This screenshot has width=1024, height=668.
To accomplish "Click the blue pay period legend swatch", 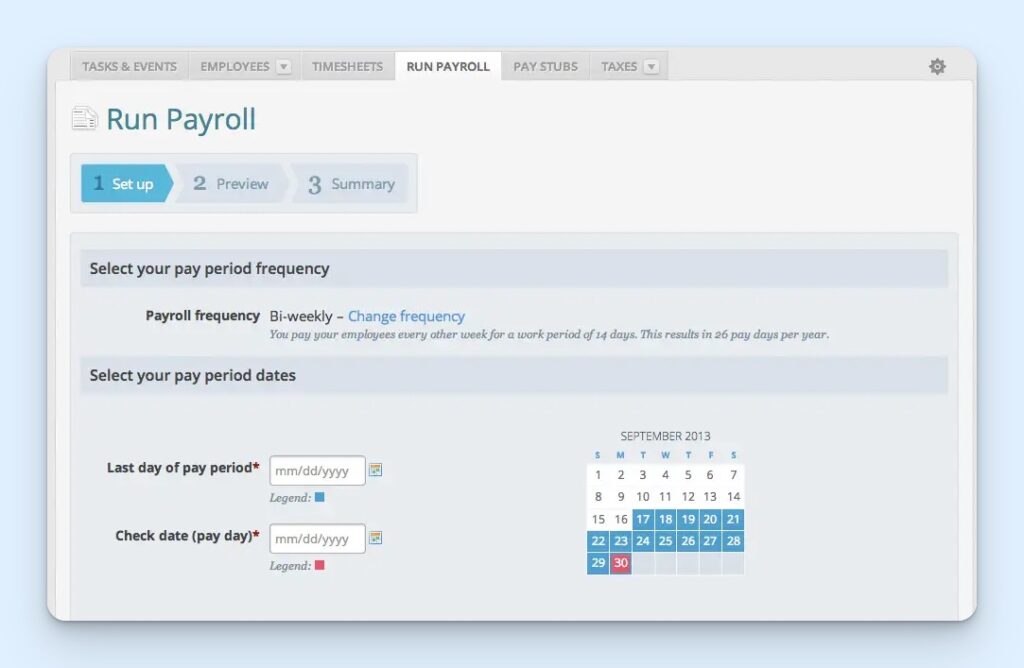I will 319,497.
